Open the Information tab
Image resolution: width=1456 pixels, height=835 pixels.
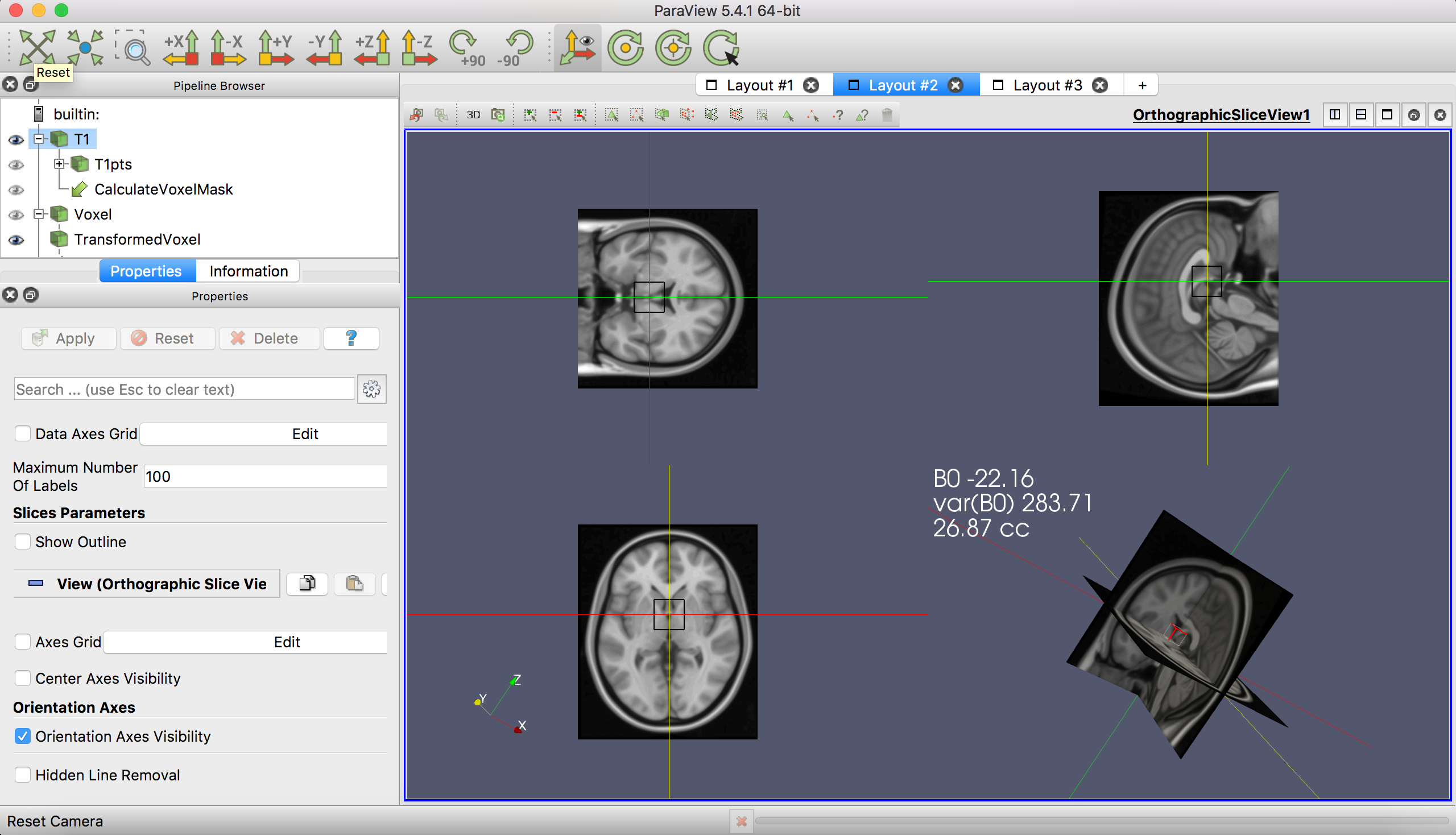pos(249,271)
